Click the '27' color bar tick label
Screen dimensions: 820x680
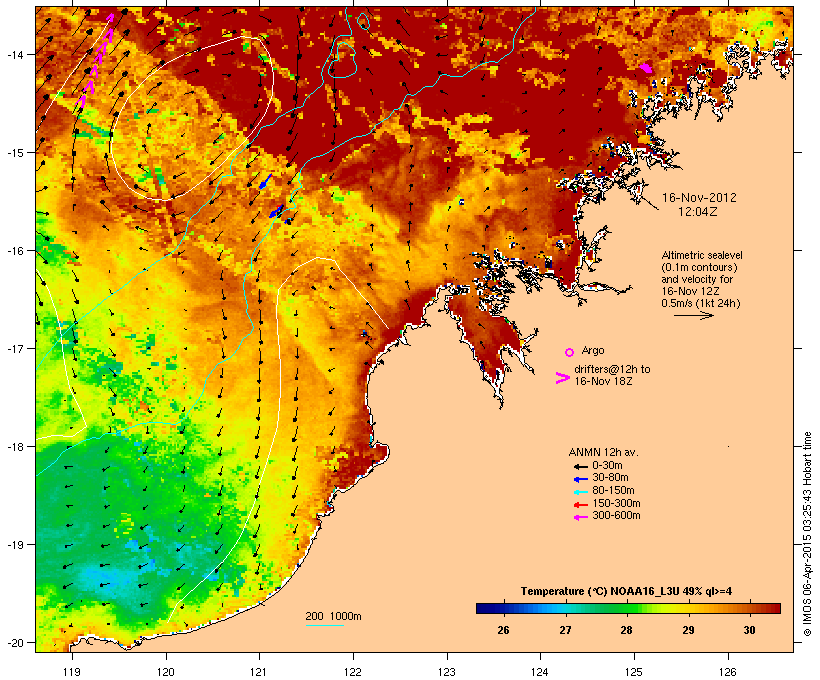tap(565, 630)
